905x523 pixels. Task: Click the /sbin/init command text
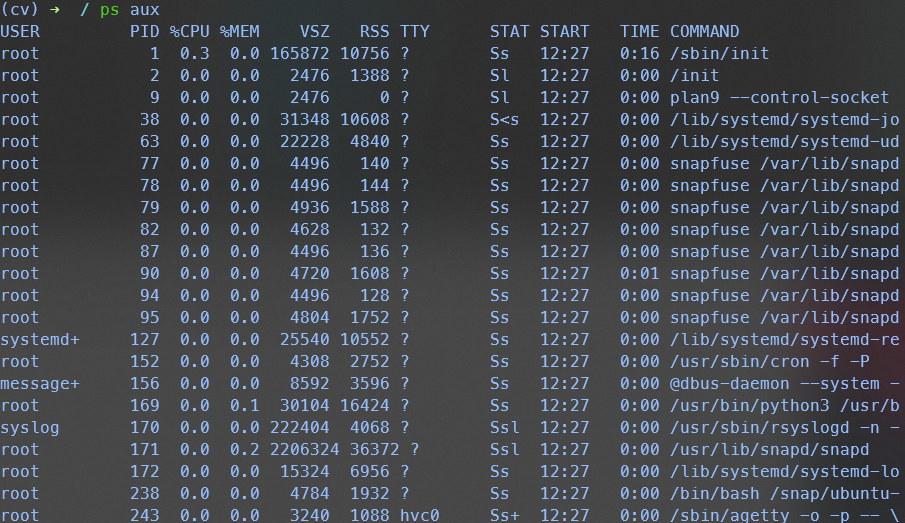coord(719,54)
